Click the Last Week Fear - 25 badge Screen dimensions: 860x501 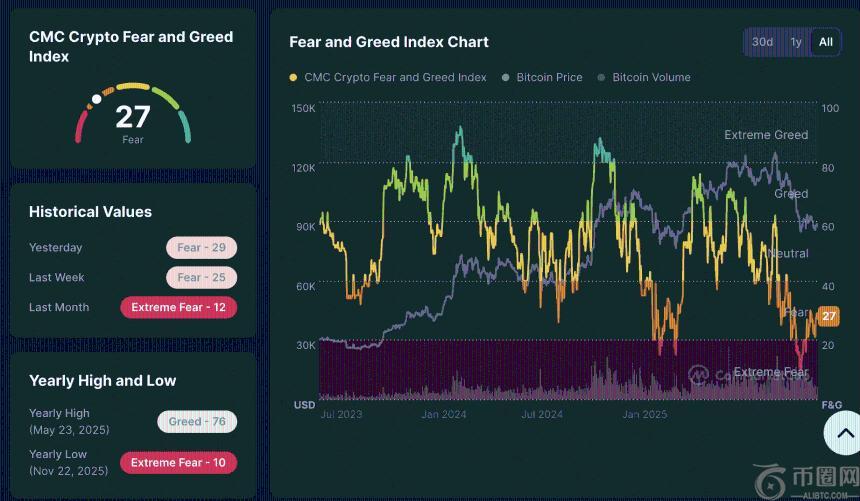click(201, 278)
